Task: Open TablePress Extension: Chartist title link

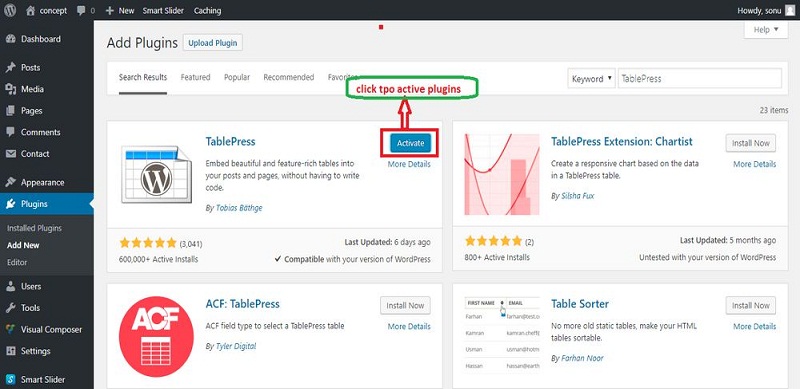Action: click(622, 141)
